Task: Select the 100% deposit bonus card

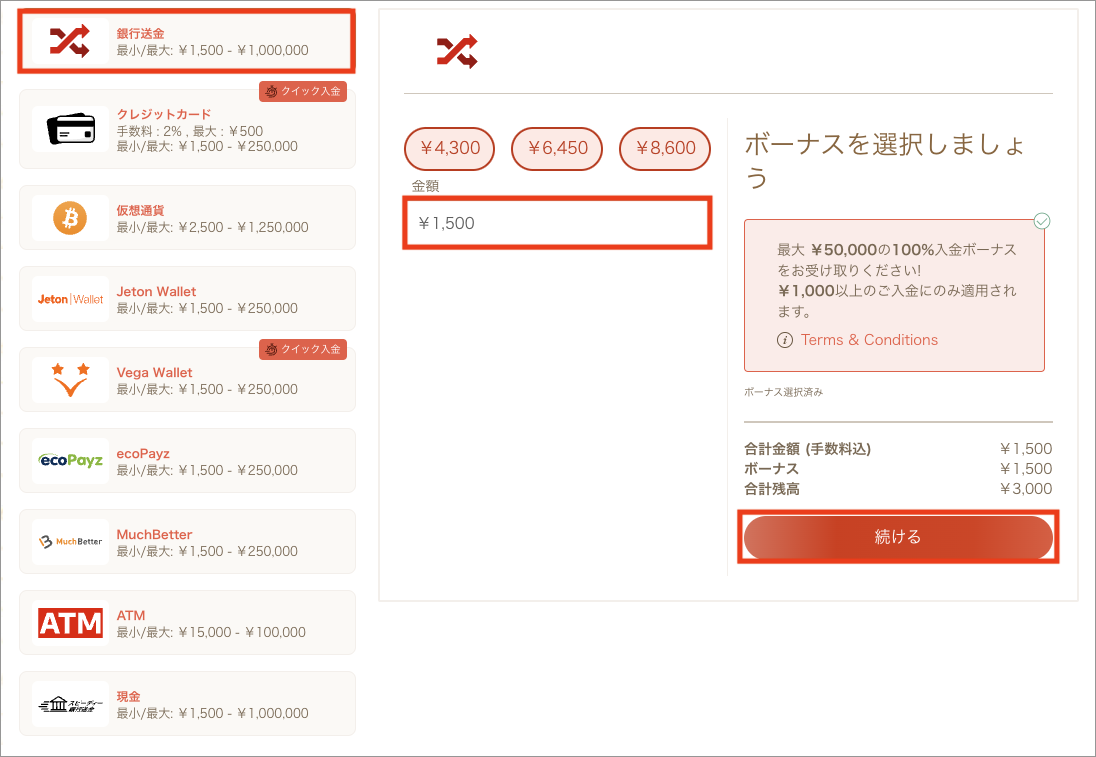Action: pyautogui.click(x=894, y=296)
